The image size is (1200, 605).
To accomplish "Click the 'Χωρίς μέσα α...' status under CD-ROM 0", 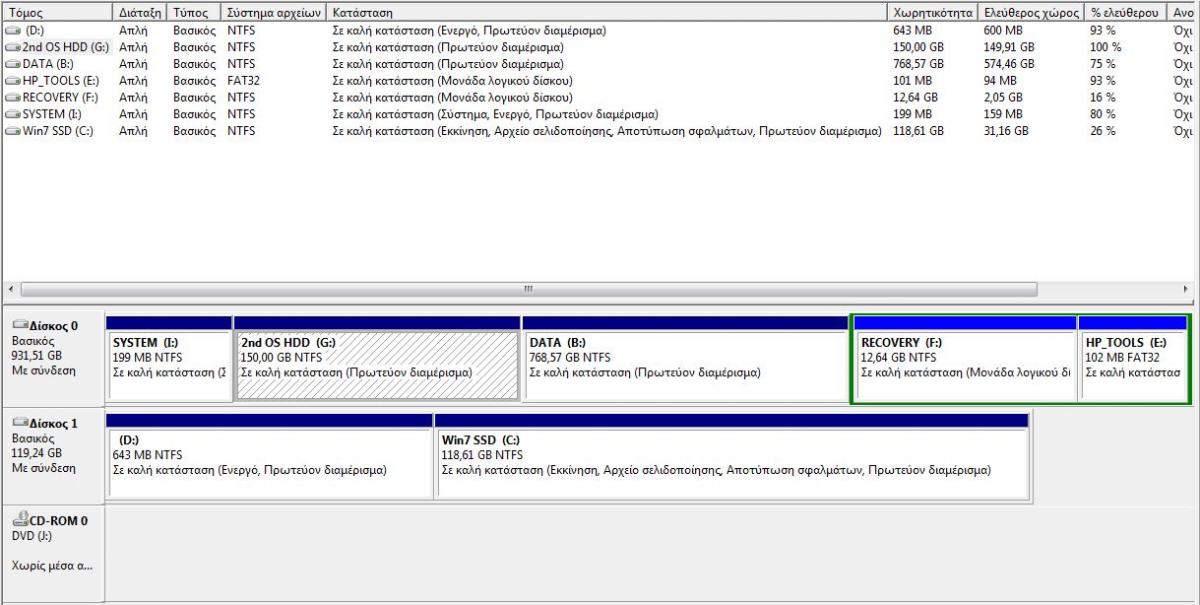I will [x=51, y=565].
